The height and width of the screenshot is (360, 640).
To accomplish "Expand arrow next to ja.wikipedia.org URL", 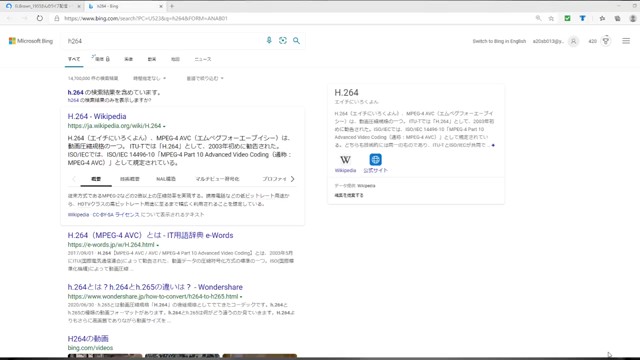I will (x=164, y=127).
